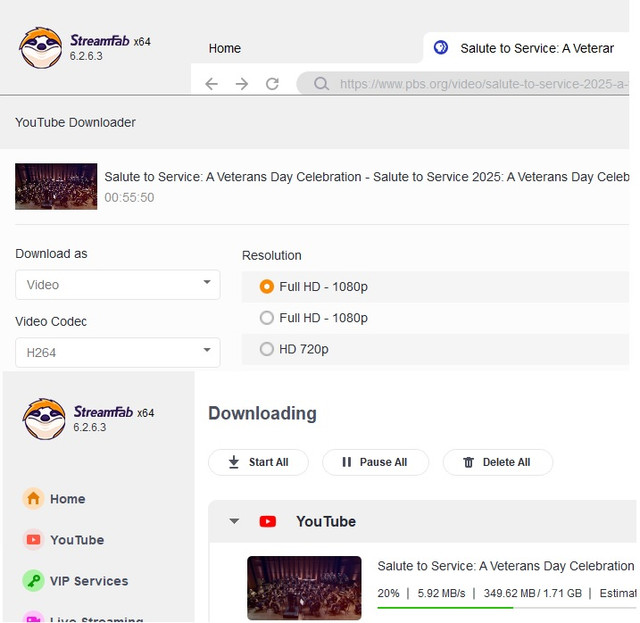Select the second Full HD - 1080p option
640x623 pixels.
[267, 318]
